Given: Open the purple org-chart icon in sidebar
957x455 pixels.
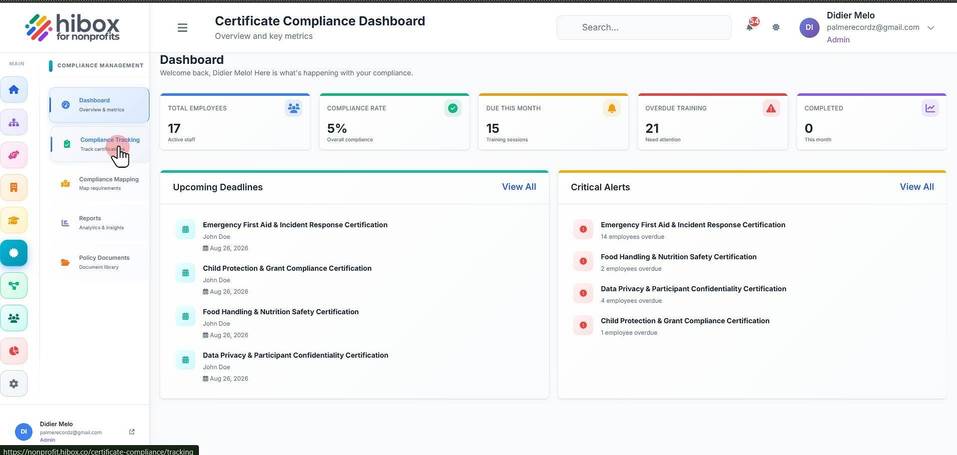Looking at the screenshot, I should [14, 122].
